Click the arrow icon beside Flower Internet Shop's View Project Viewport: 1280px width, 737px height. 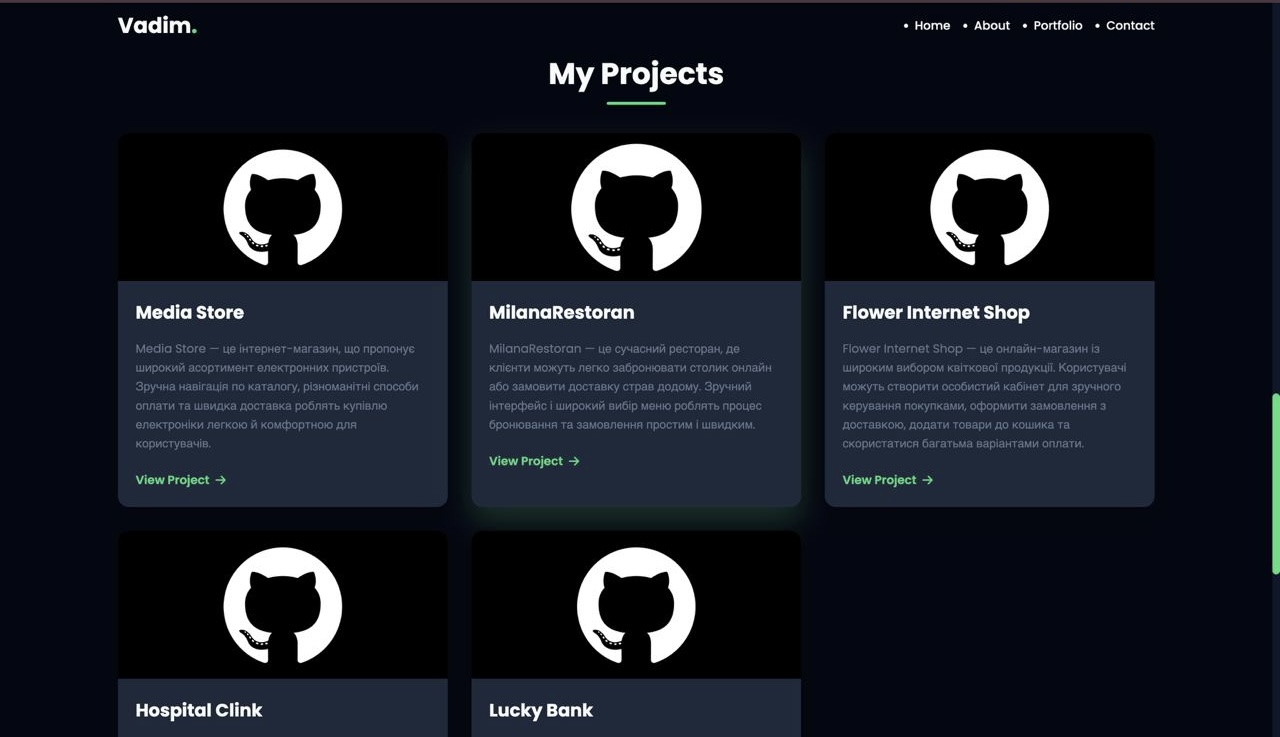click(x=926, y=480)
